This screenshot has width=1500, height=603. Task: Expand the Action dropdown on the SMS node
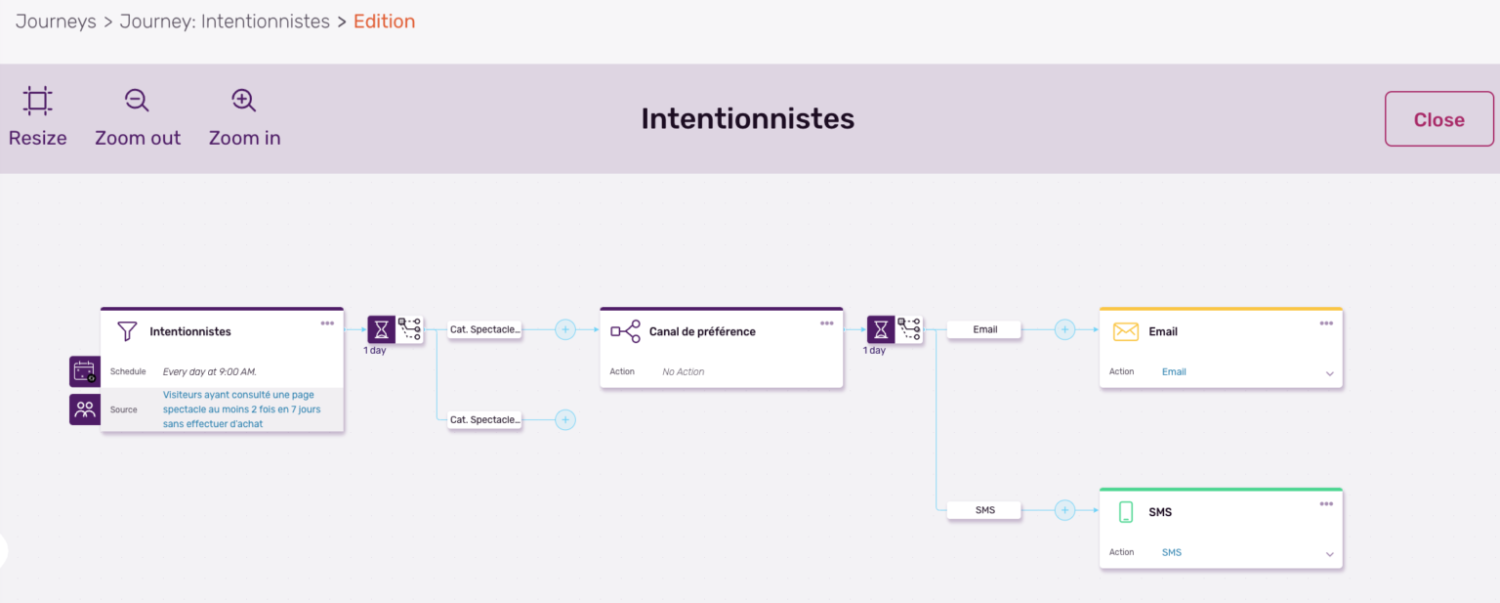[x=1330, y=551]
